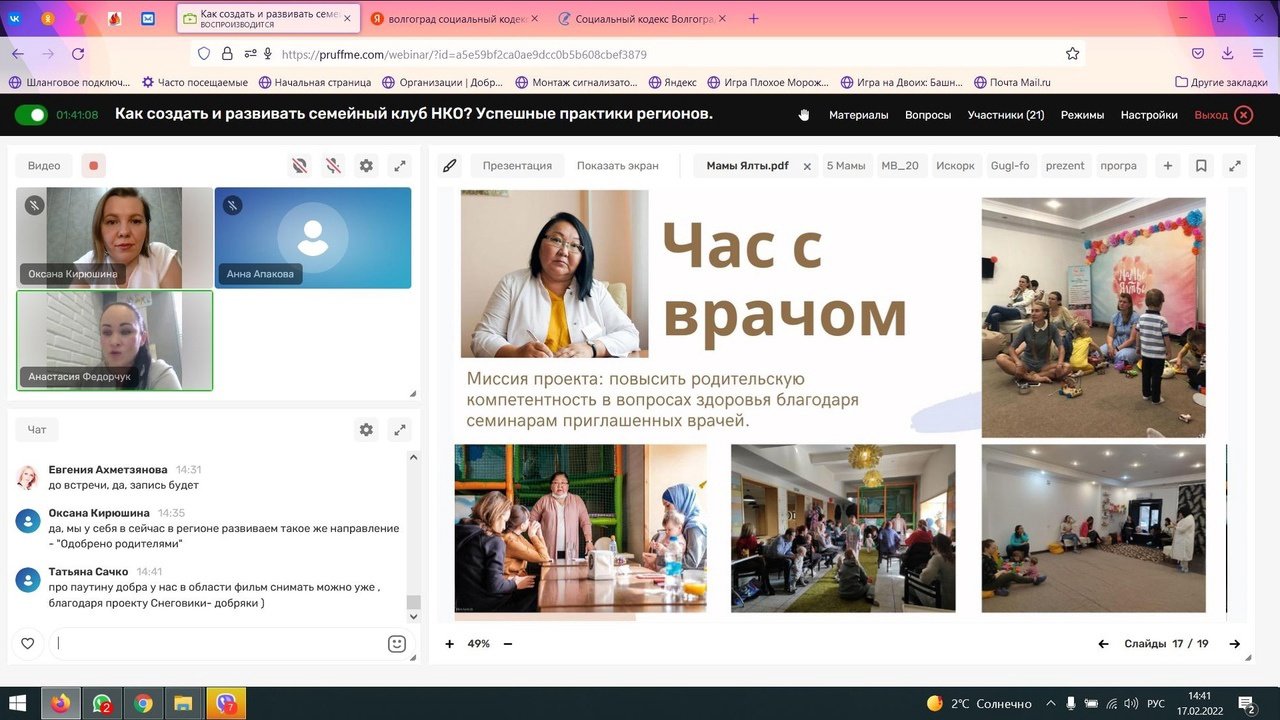Open video panel settings gear
This screenshot has height=720, width=1280.
366,166
